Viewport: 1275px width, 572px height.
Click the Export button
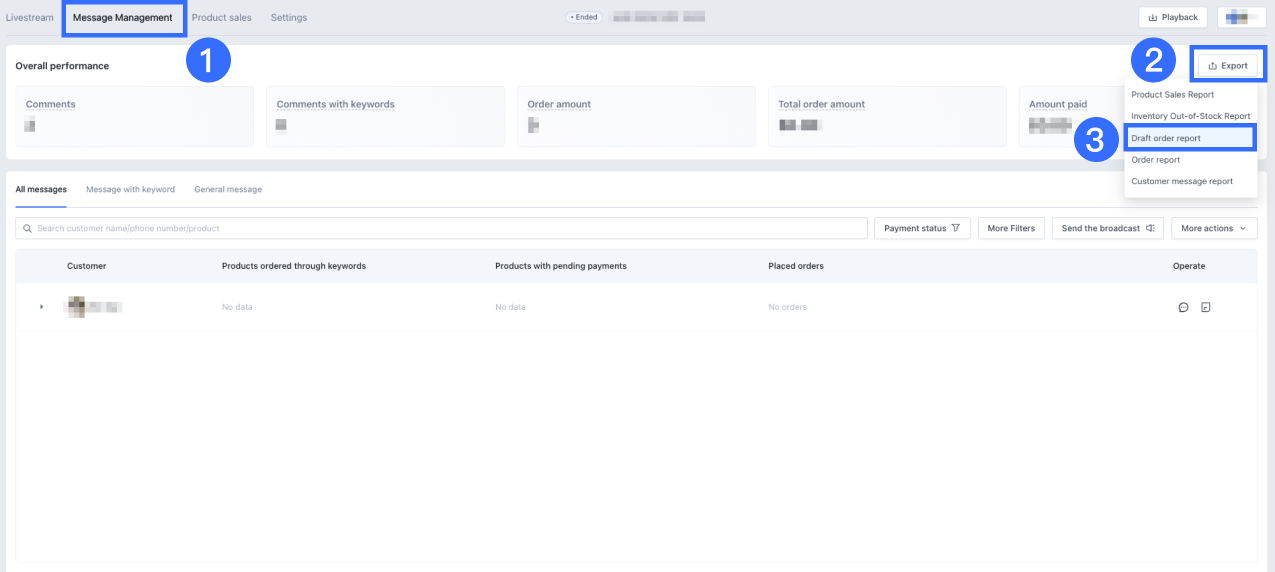pos(1228,66)
